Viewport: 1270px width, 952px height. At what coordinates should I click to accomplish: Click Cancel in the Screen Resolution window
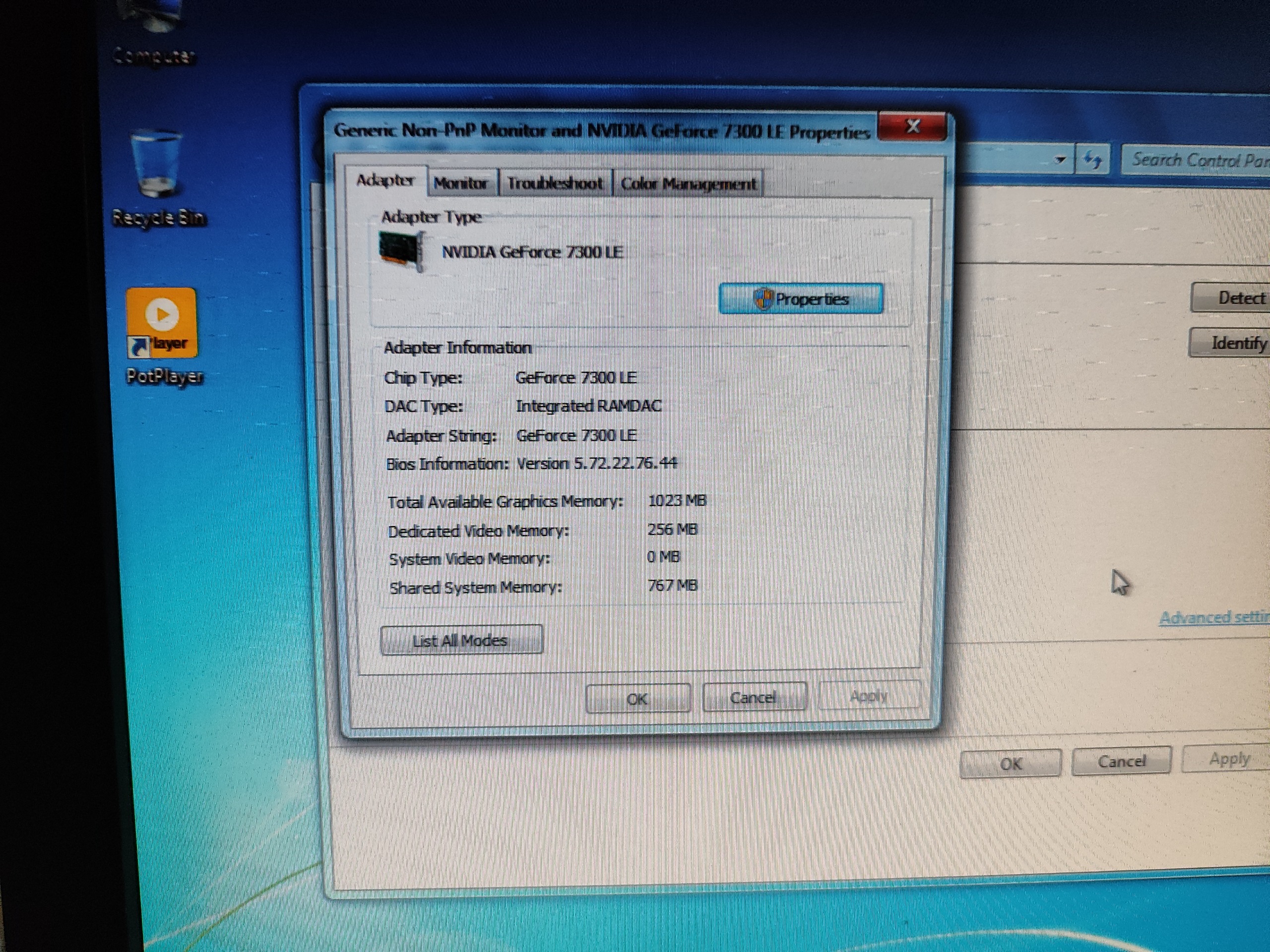(1121, 761)
